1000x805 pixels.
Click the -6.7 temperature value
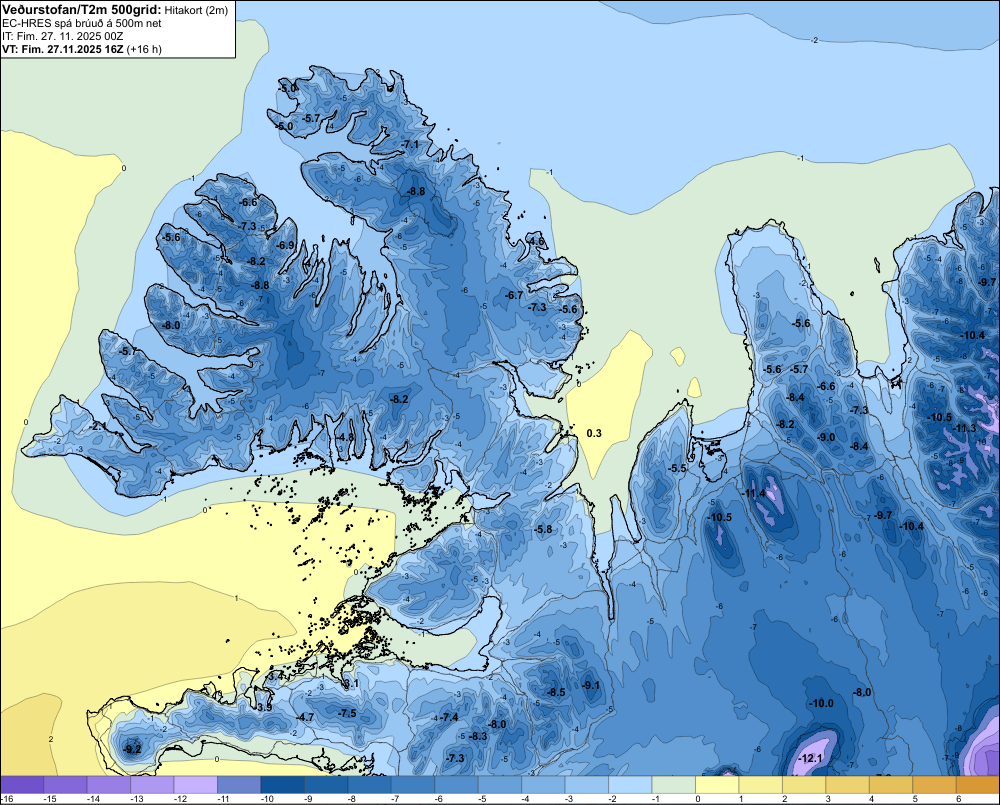click(513, 295)
